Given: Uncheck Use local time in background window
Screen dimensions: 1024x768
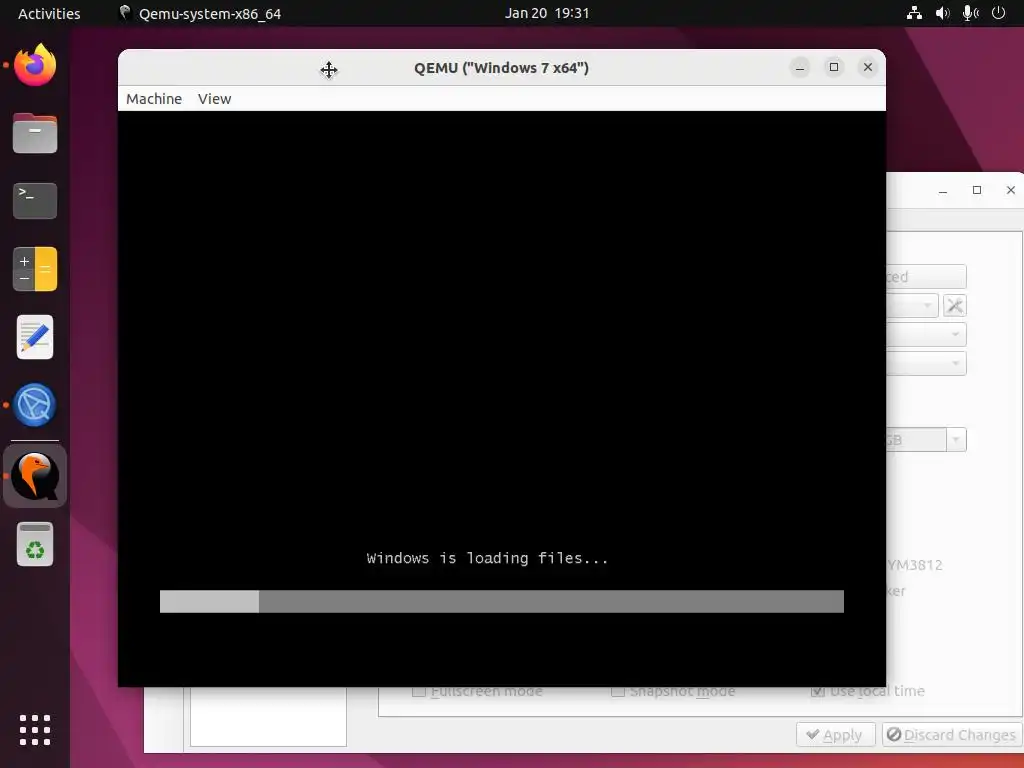Looking at the screenshot, I should click(817, 691).
